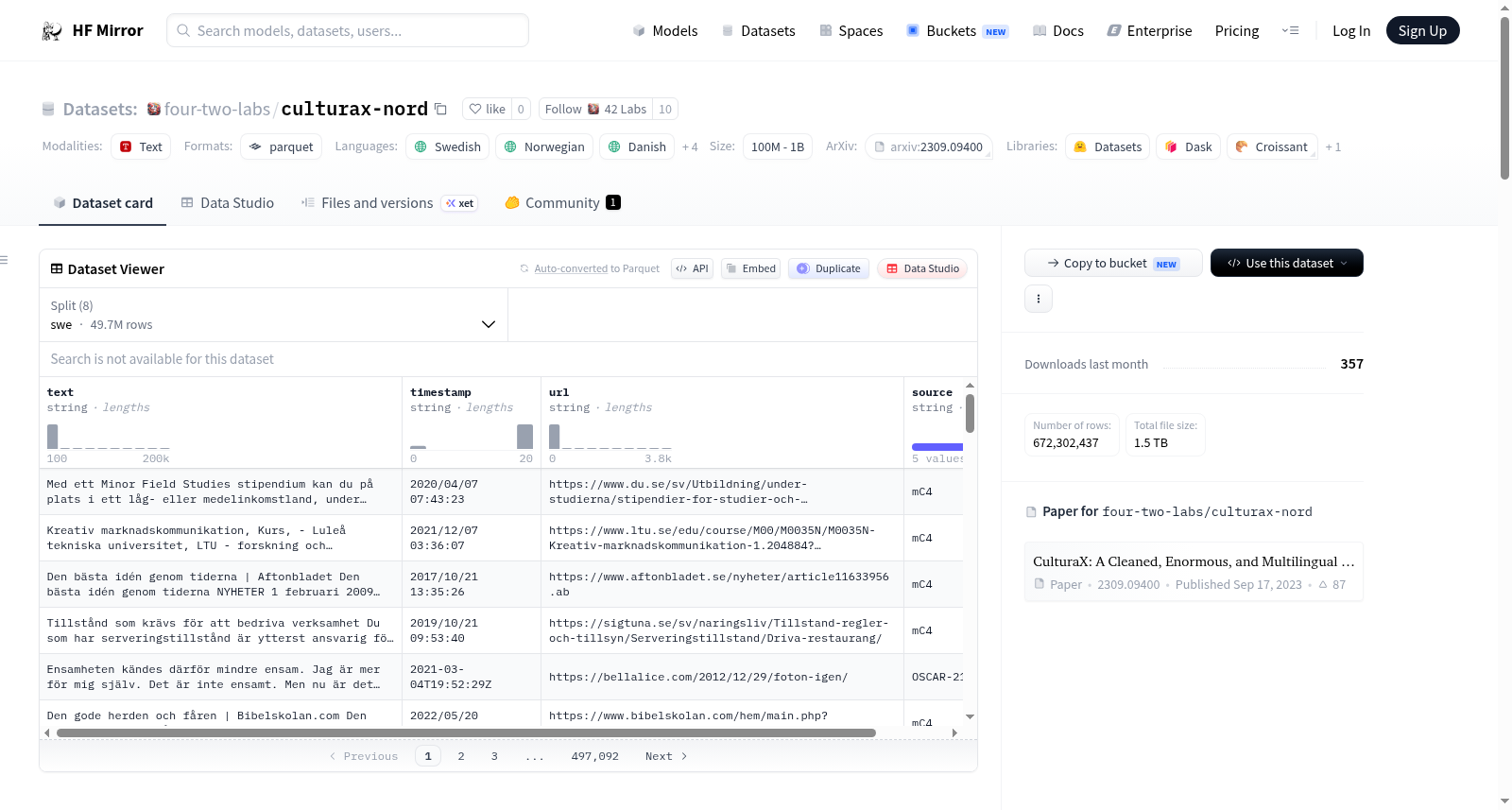Switch to the Data Studio tab
Image resolution: width=1512 pixels, height=810 pixels.
pyautogui.click(x=228, y=203)
